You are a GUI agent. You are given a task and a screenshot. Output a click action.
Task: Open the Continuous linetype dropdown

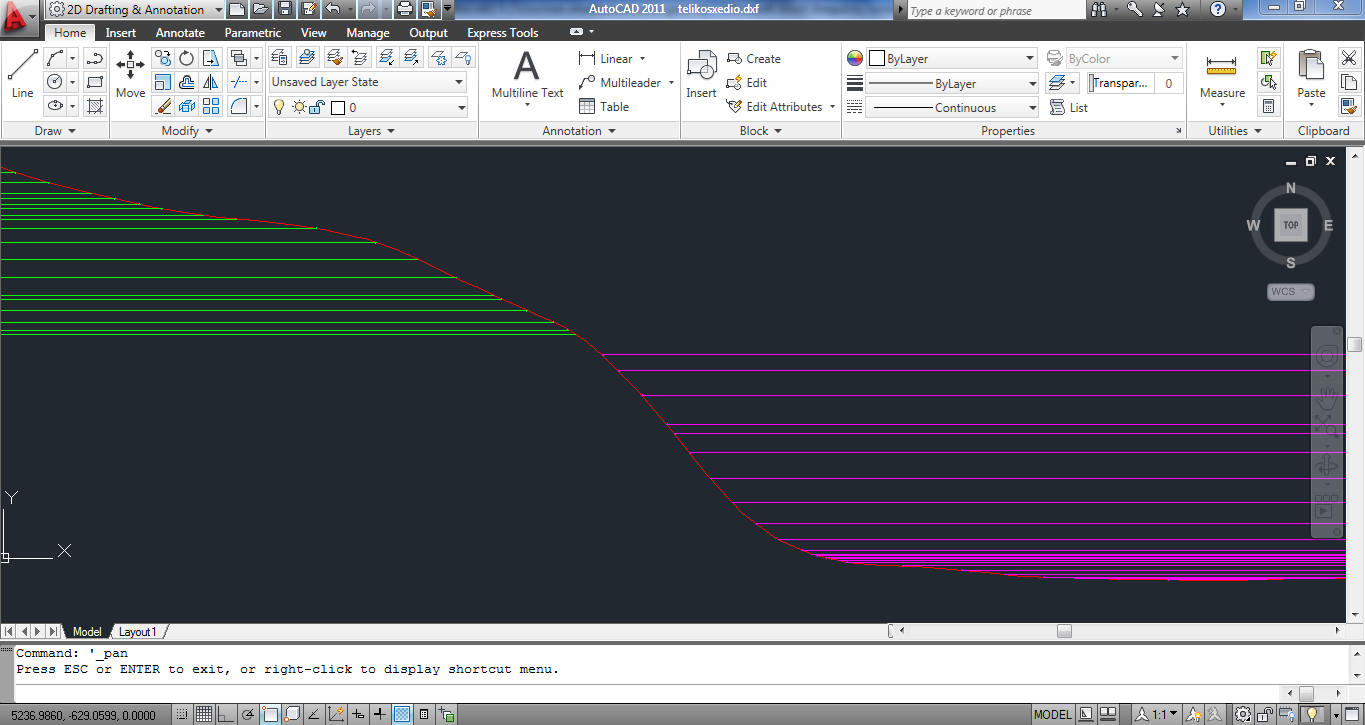point(952,107)
